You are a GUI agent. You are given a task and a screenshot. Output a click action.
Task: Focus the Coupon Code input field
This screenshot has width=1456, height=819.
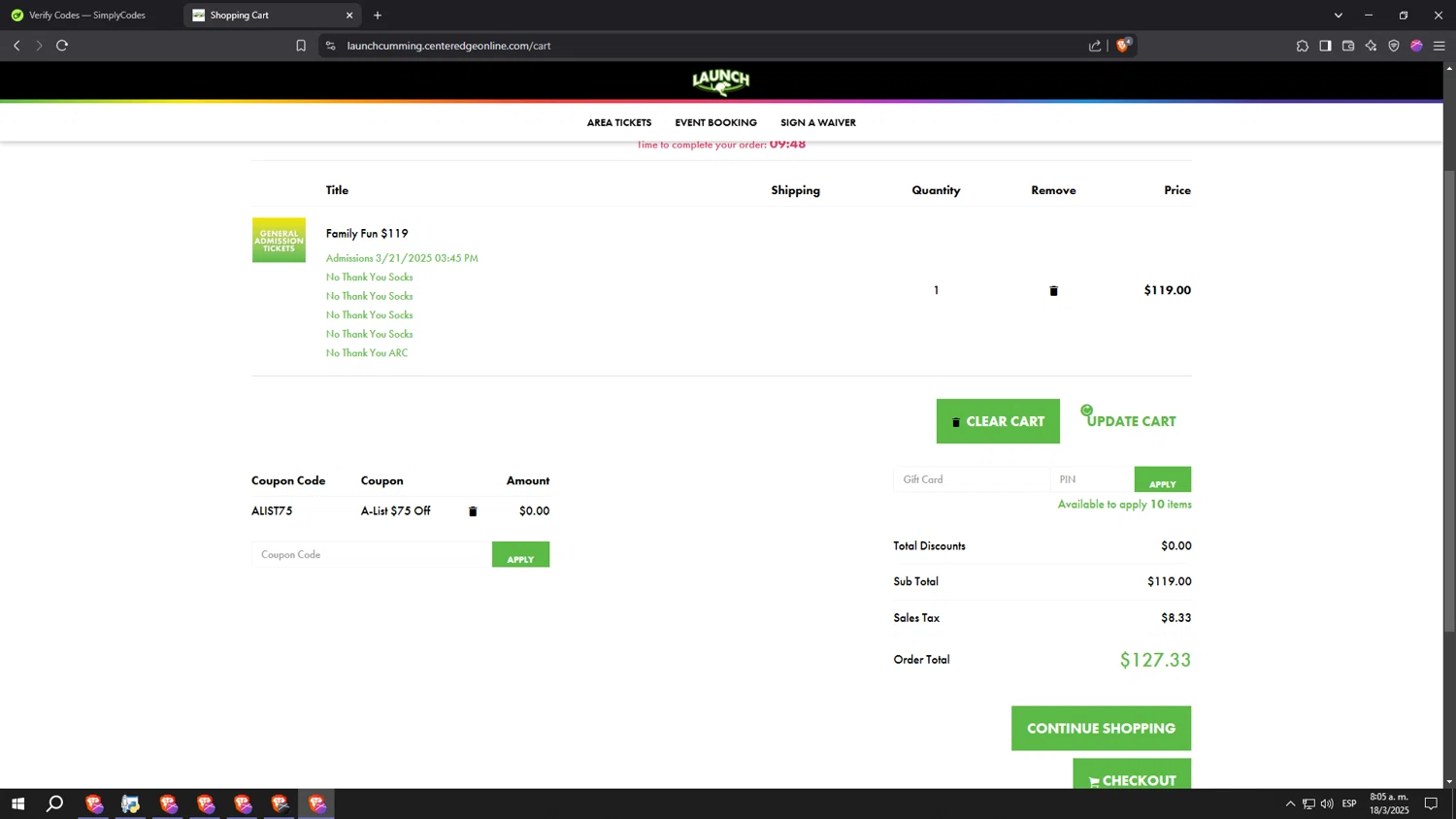tap(372, 555)
